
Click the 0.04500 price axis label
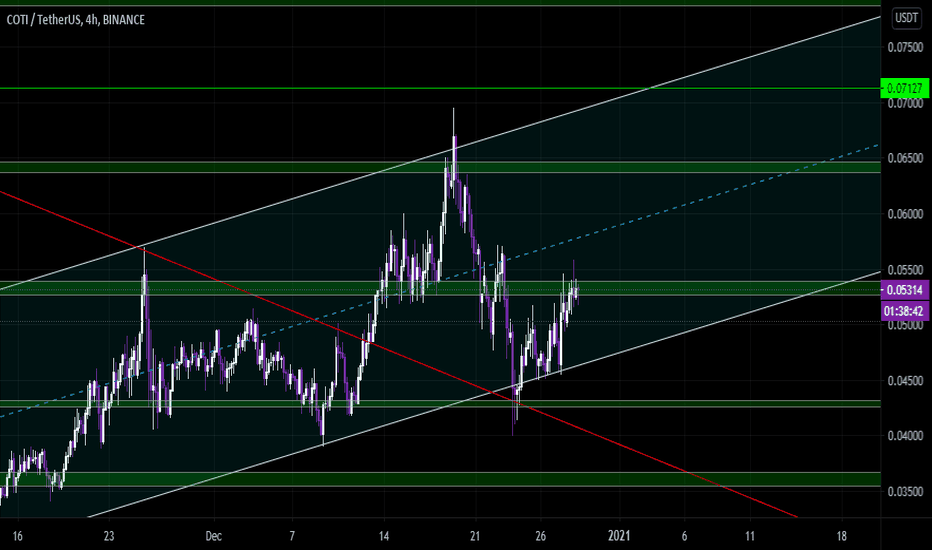(x=905, y=381)
